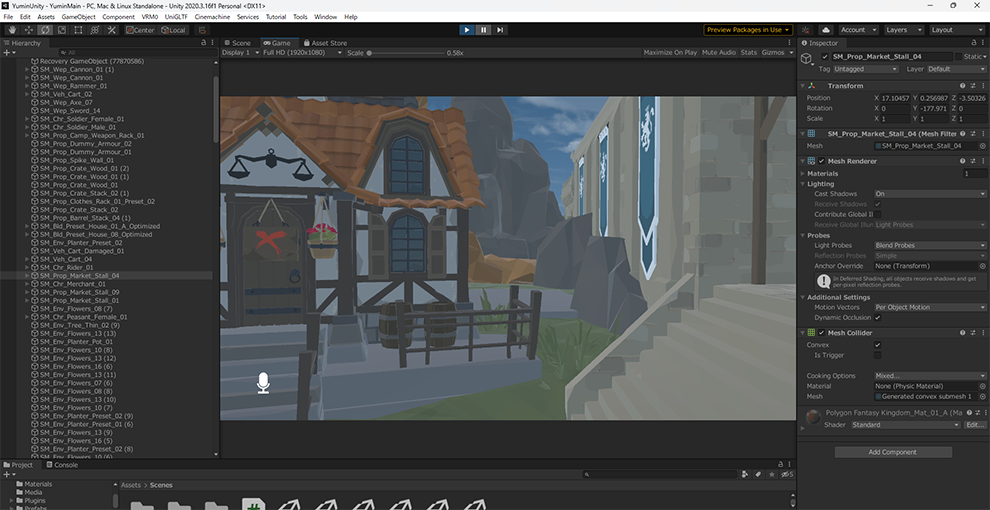
Task: Select the Hand tool in toolbar
Action: 12,30
